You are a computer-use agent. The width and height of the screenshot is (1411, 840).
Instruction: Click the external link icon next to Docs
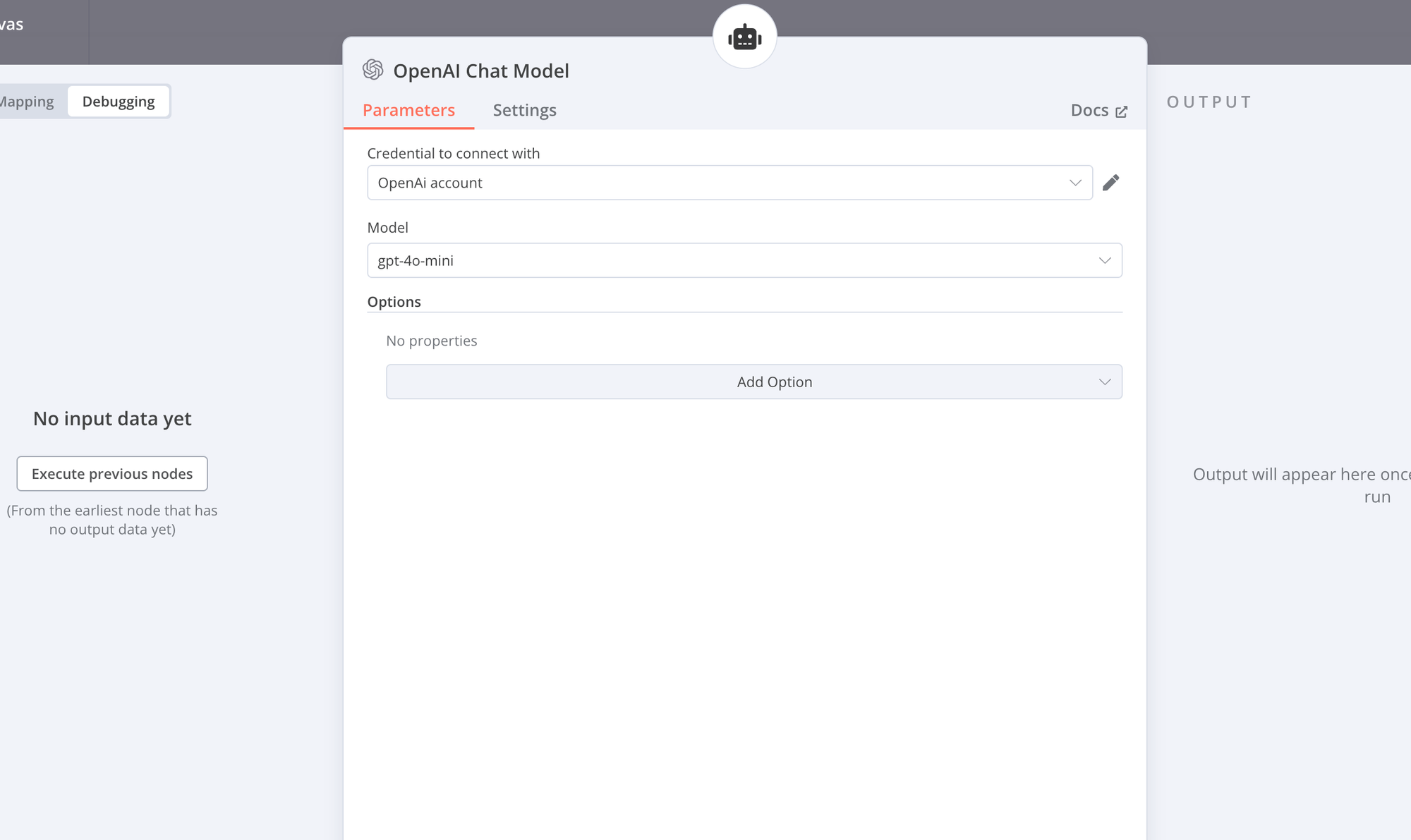click(x=1122, y=111)
